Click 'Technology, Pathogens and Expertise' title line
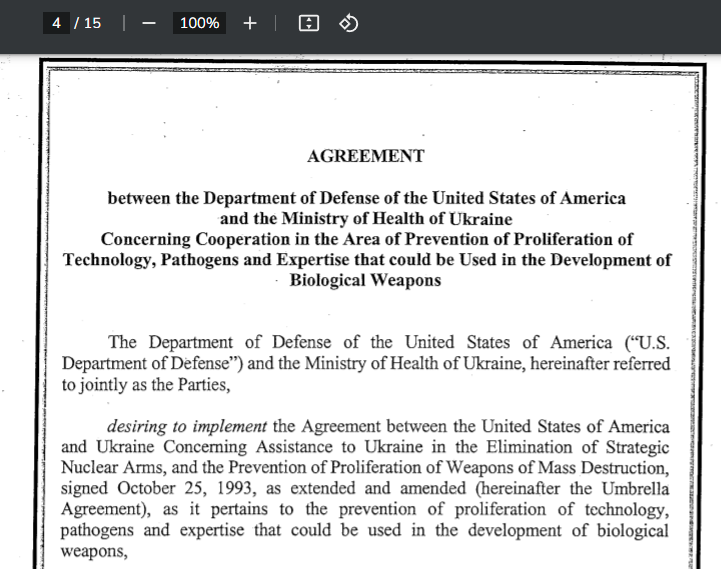This screenshot has width=721, height=569. click(366, 260)
